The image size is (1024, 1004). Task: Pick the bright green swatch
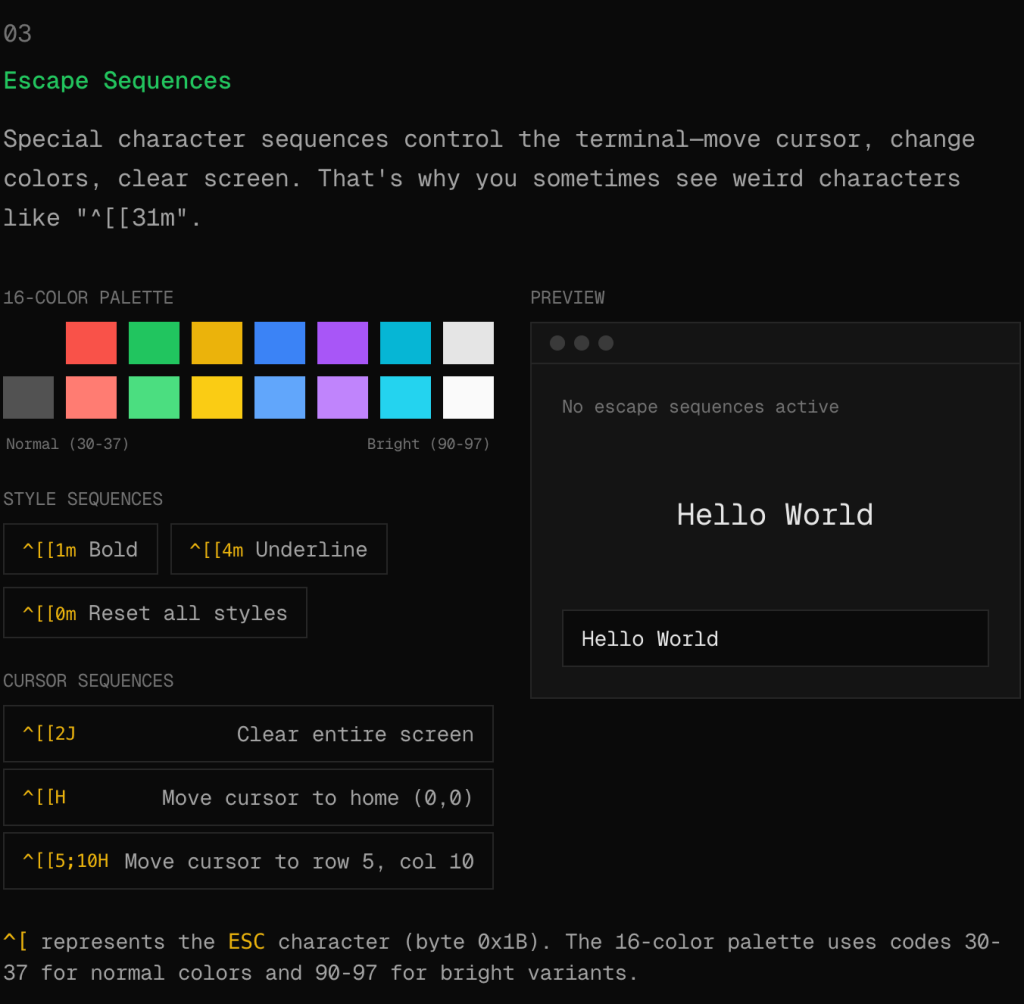[154, 397]
